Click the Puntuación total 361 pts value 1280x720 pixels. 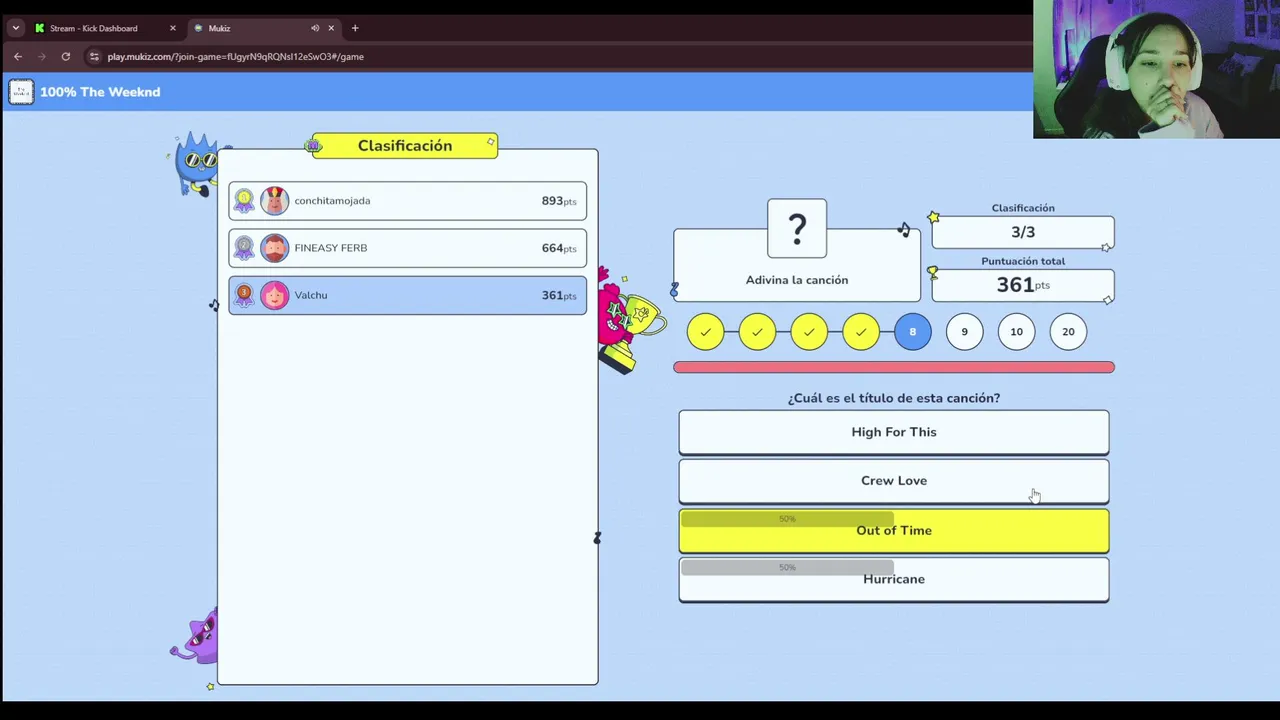(x=1023, y=285)
